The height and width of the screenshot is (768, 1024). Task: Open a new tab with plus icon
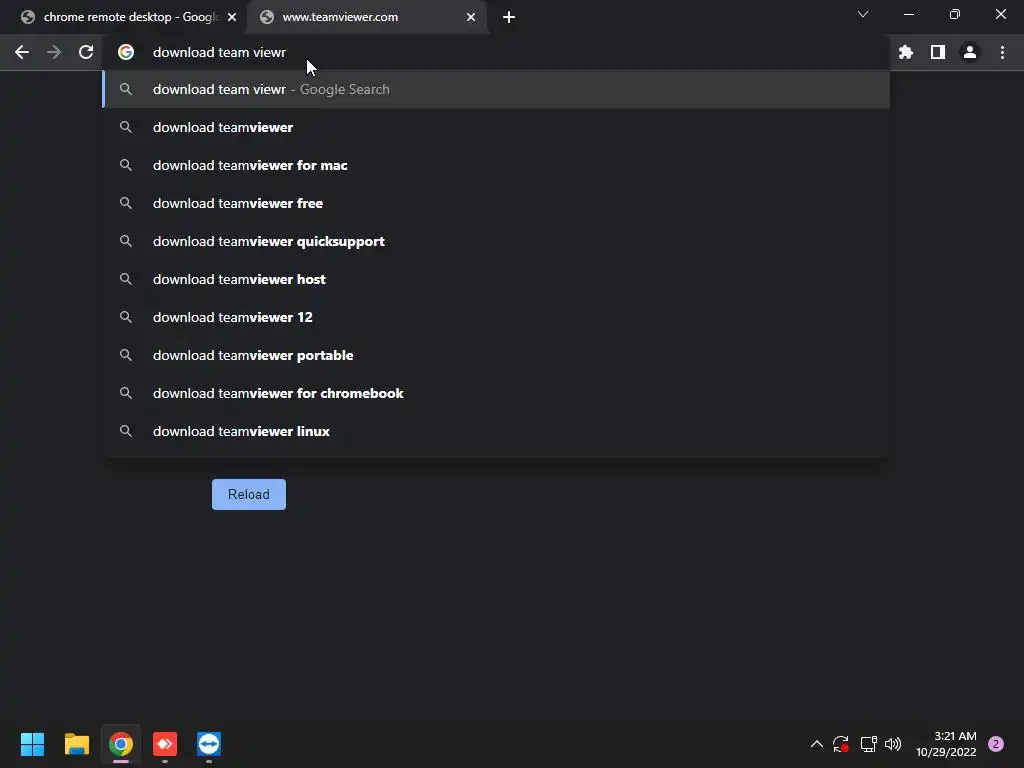[x=509, y=17]
